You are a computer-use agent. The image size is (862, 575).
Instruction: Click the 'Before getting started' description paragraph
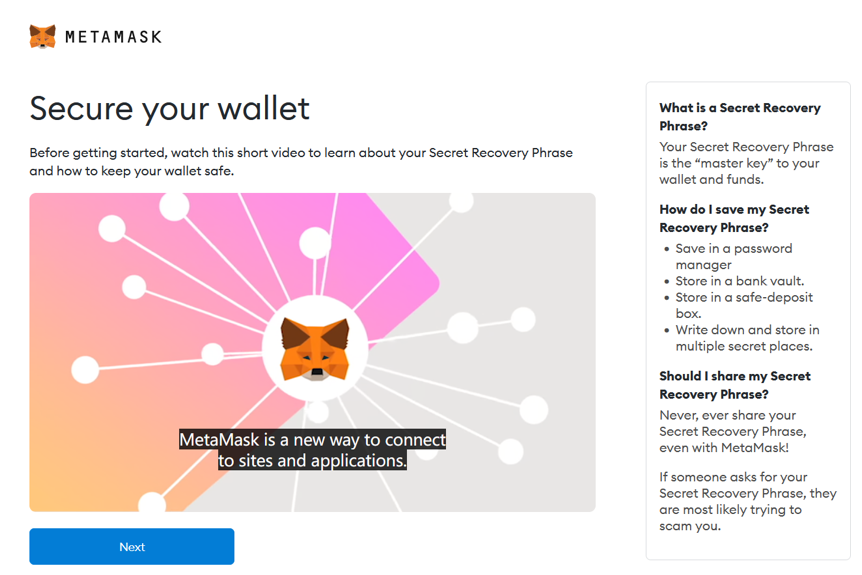pyautogui.click(x=301, y=162)
